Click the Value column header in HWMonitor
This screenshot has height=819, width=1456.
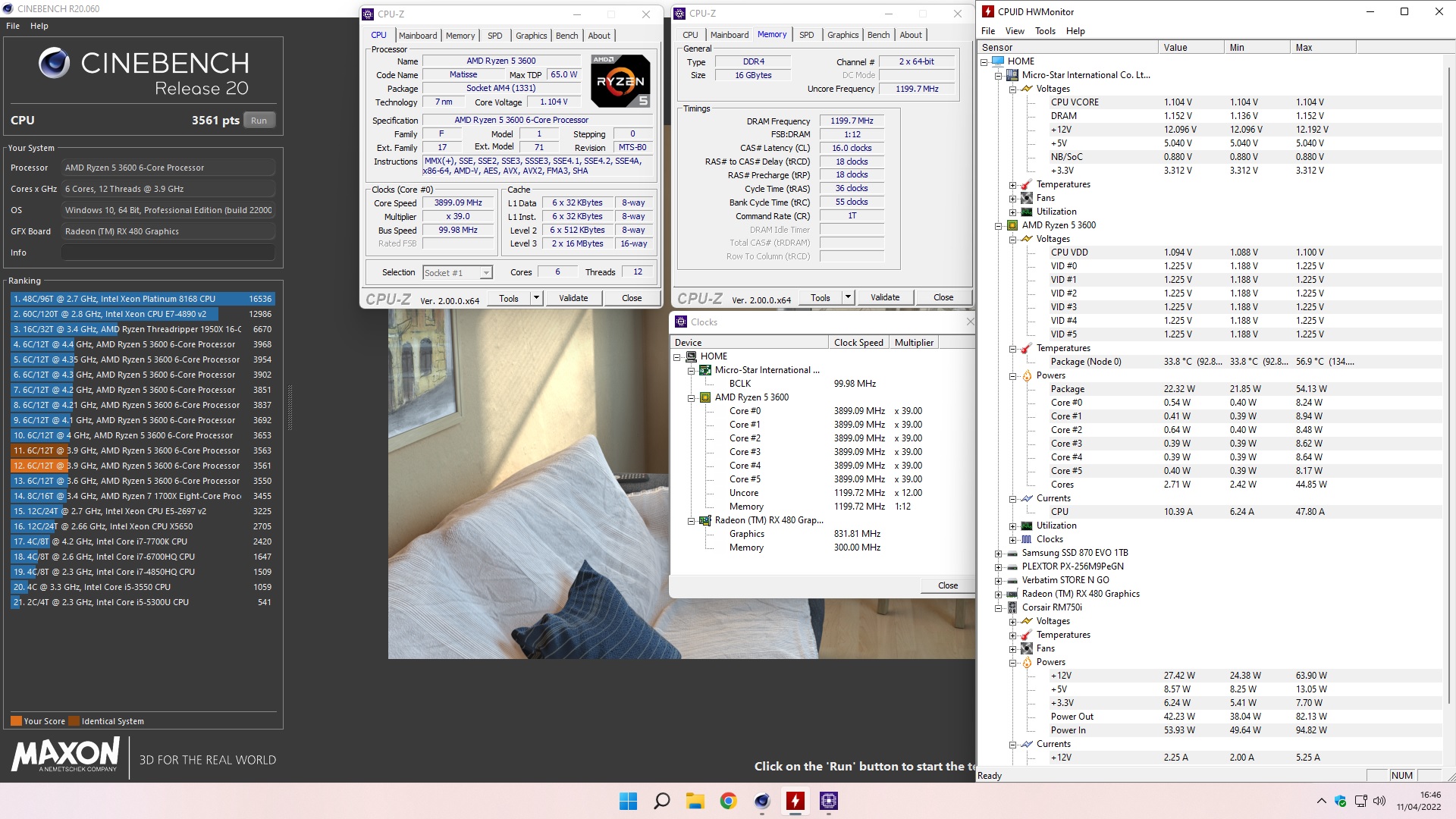(x=1191, y=47)
